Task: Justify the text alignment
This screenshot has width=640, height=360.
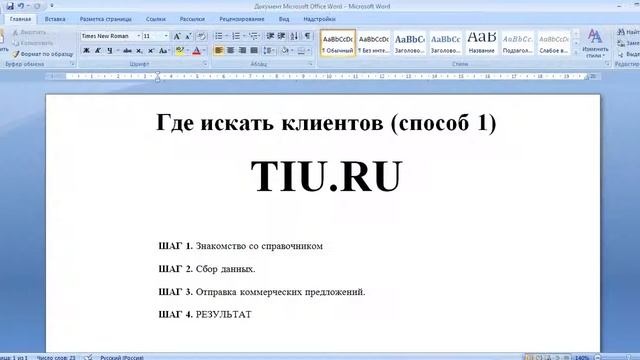Action: pos(254,51)
